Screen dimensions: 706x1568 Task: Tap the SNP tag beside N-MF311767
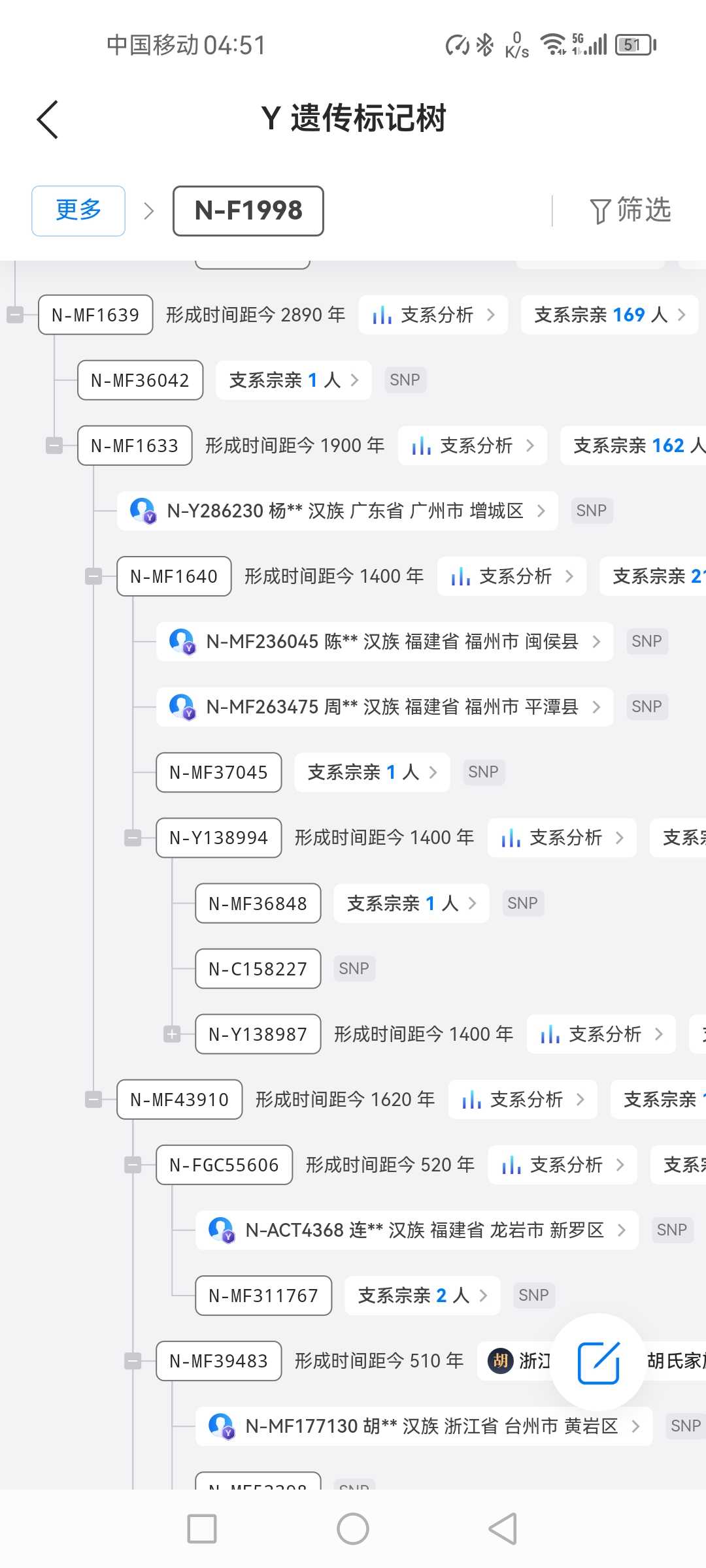[534, 1295]
